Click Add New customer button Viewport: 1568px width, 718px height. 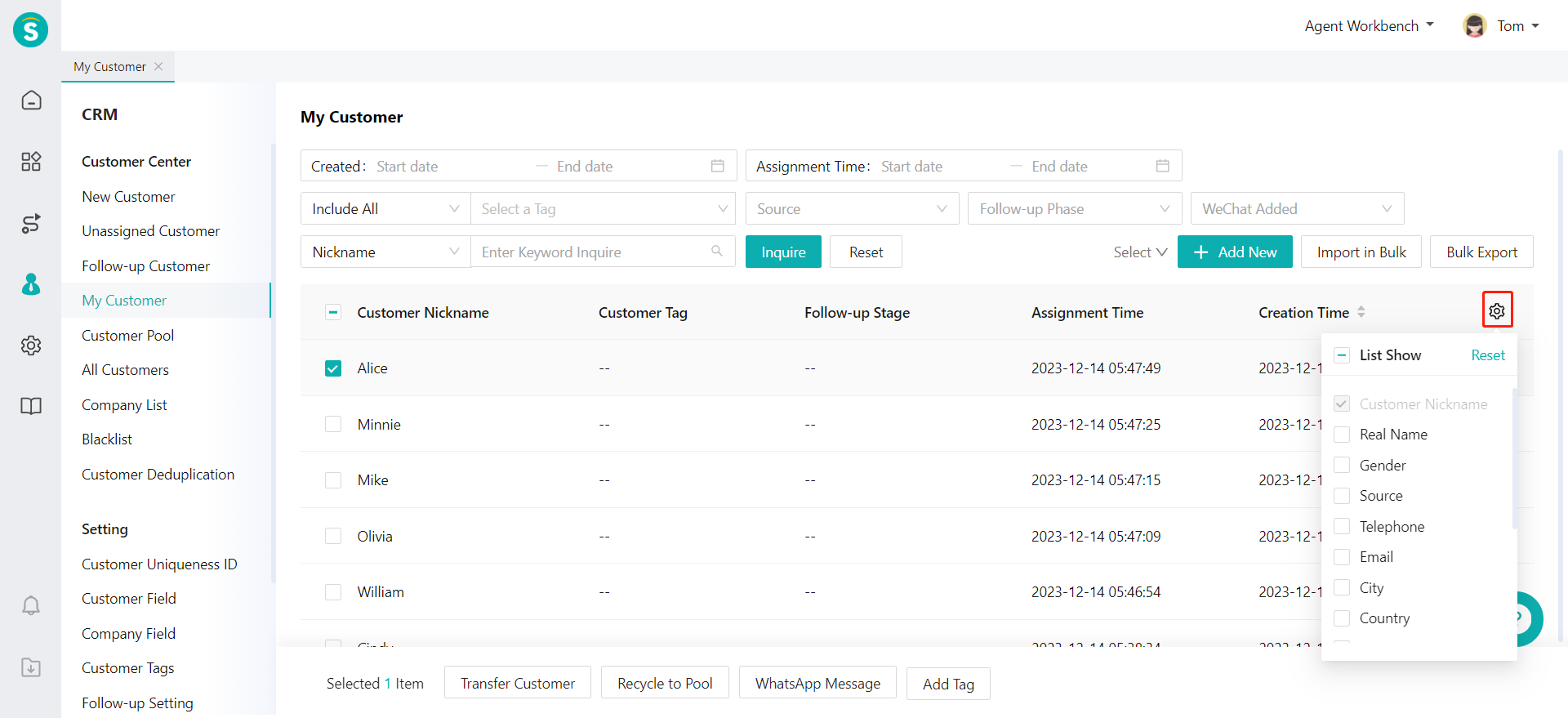[x=1235, y=252]
